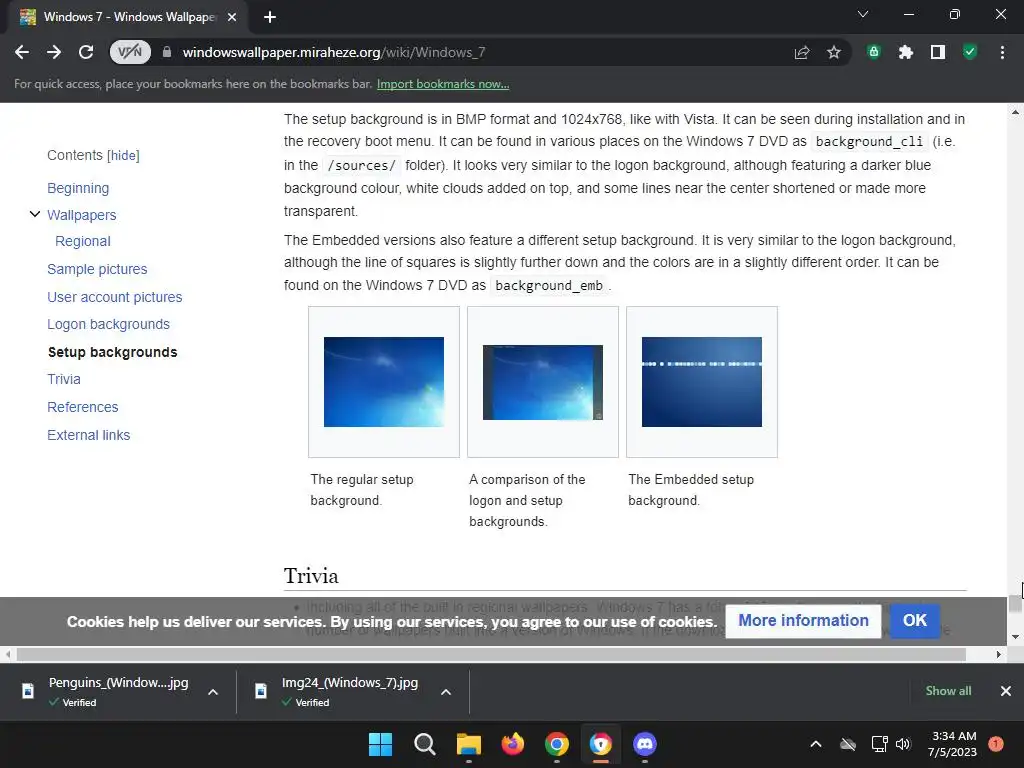
Task: Open the Extensions puzzle icon
Action: pyautogui.click(x=906, y=52)
